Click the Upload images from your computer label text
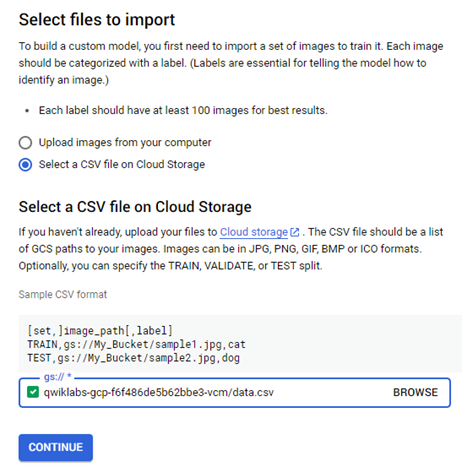 click(x=125, y=143)
